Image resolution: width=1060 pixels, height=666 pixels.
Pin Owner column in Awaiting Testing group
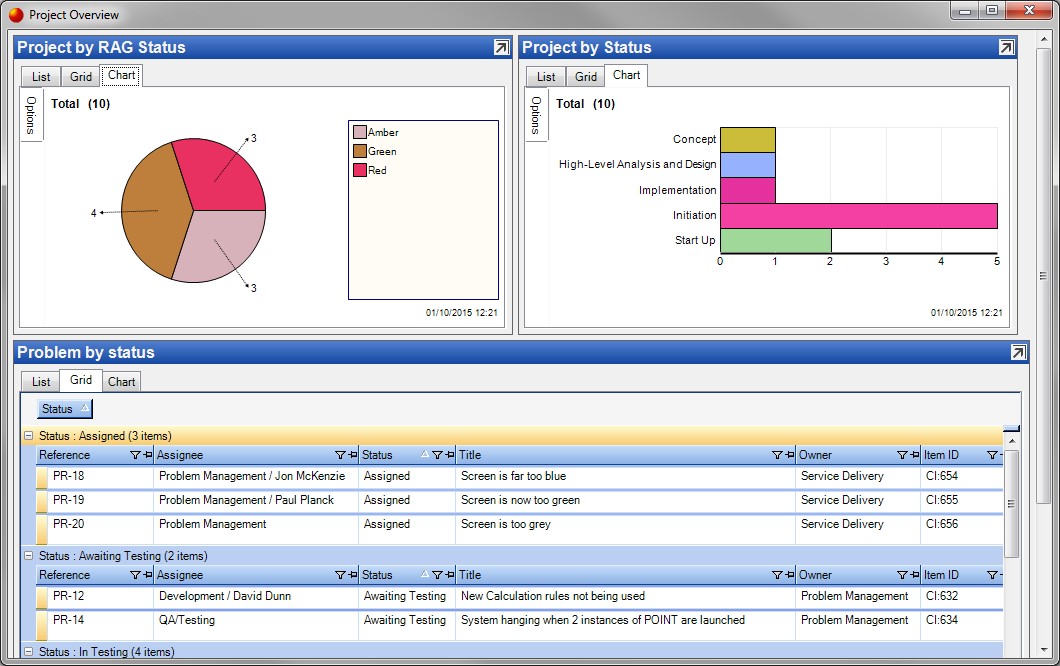coord(915,575)
